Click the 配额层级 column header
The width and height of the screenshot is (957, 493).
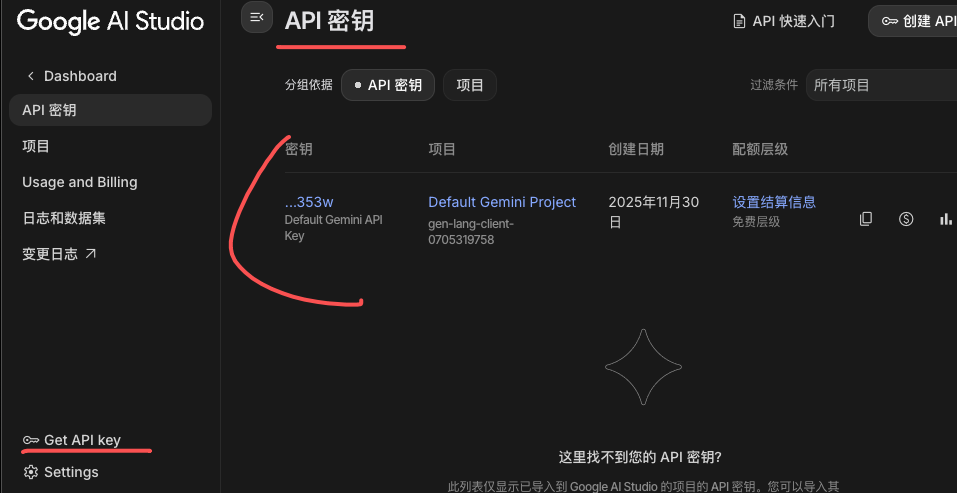coord(760,149)
